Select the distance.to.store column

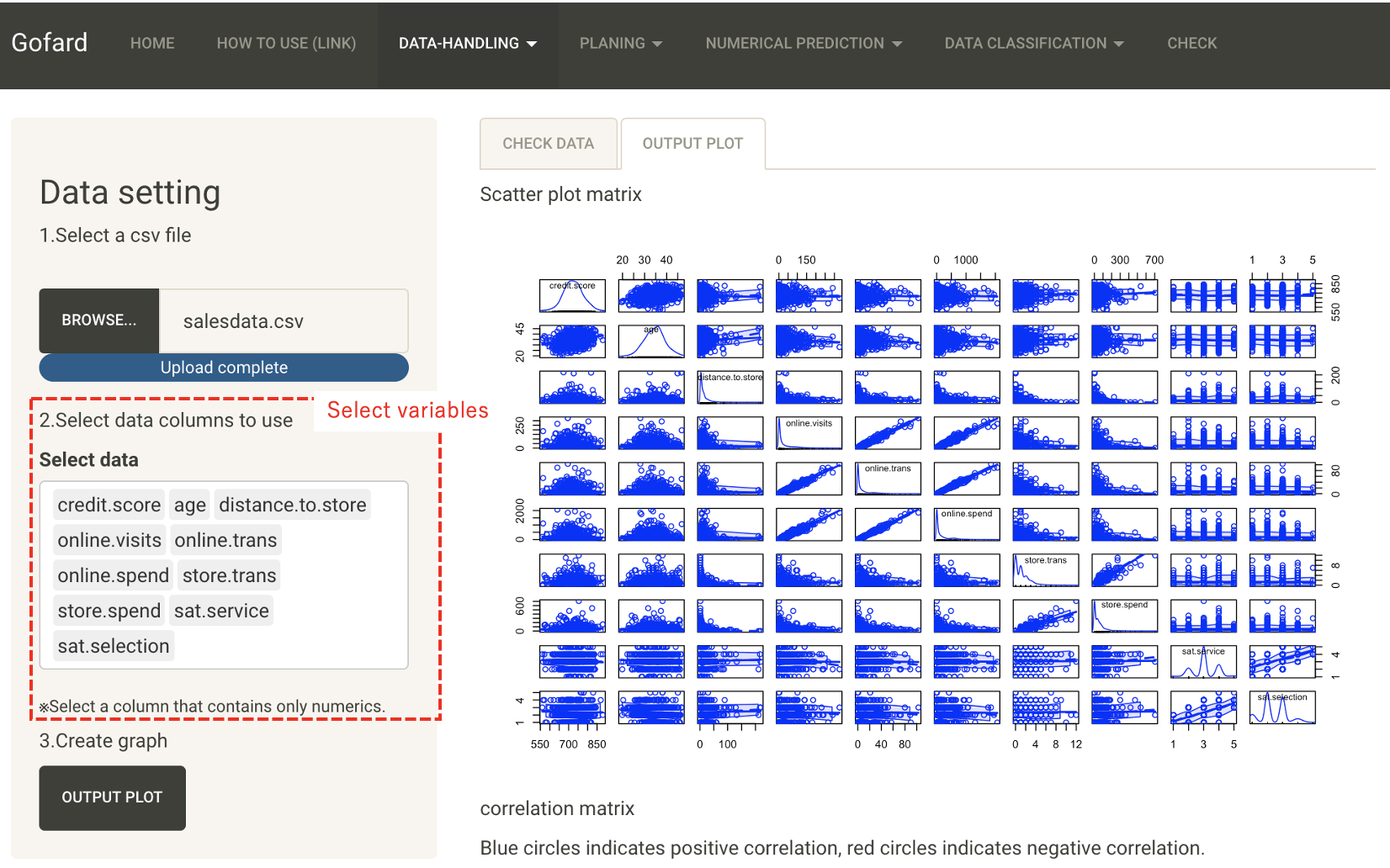(292, 505)
